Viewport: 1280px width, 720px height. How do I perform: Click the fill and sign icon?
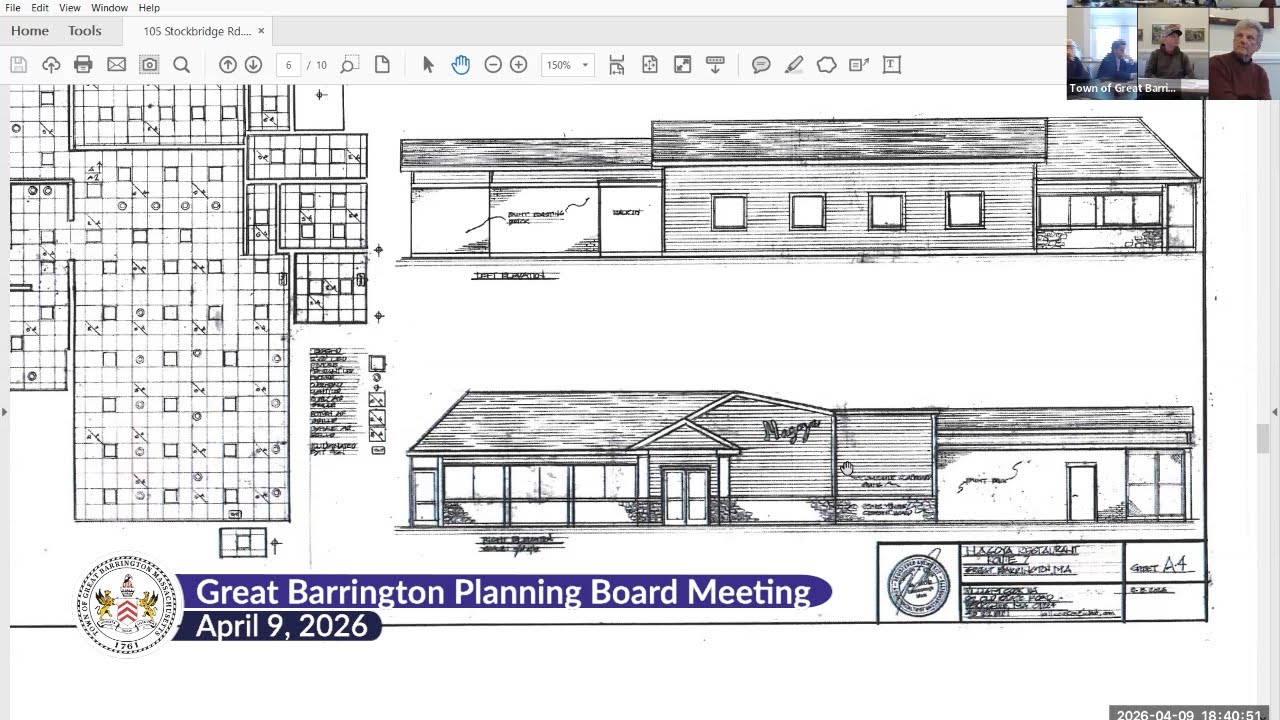859,65
